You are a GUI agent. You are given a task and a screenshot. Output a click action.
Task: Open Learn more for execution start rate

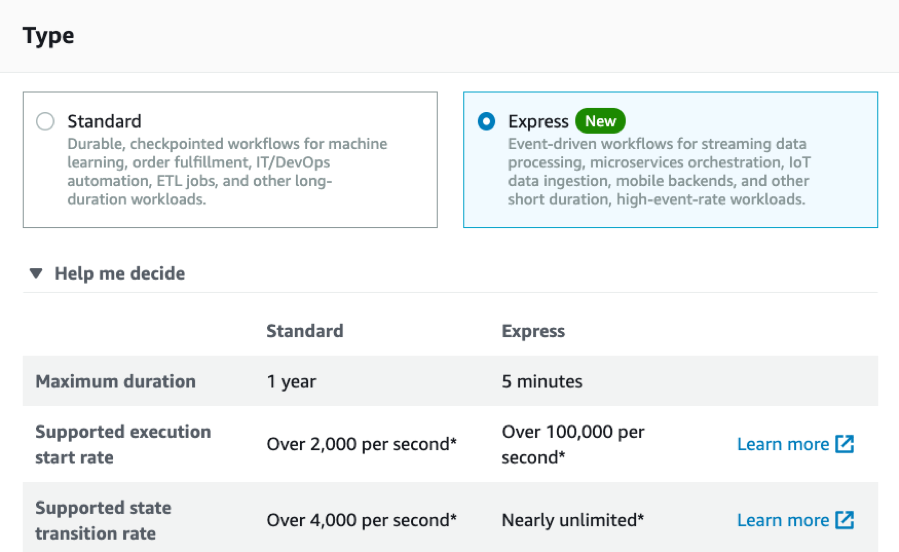(782, 444)
